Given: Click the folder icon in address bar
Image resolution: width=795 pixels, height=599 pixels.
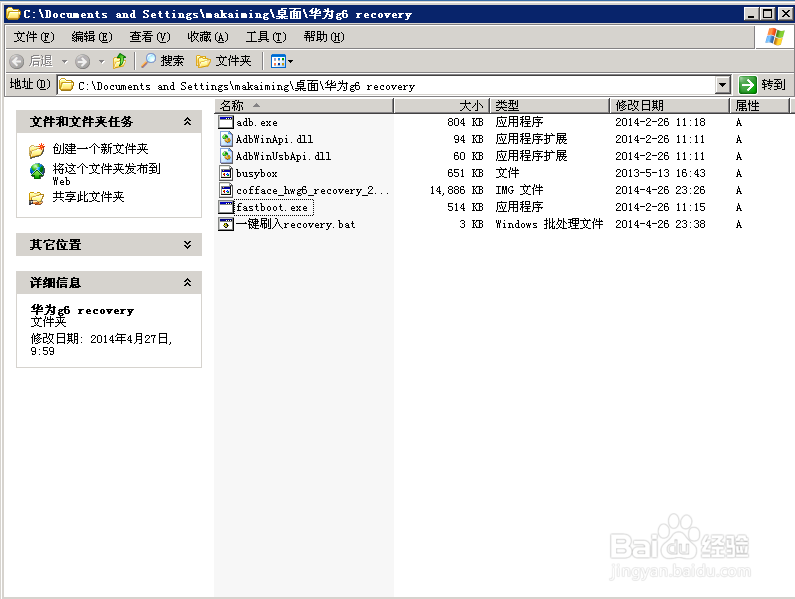Looking at the screenshot, I should pyautogui.click(x=66, y=85).
